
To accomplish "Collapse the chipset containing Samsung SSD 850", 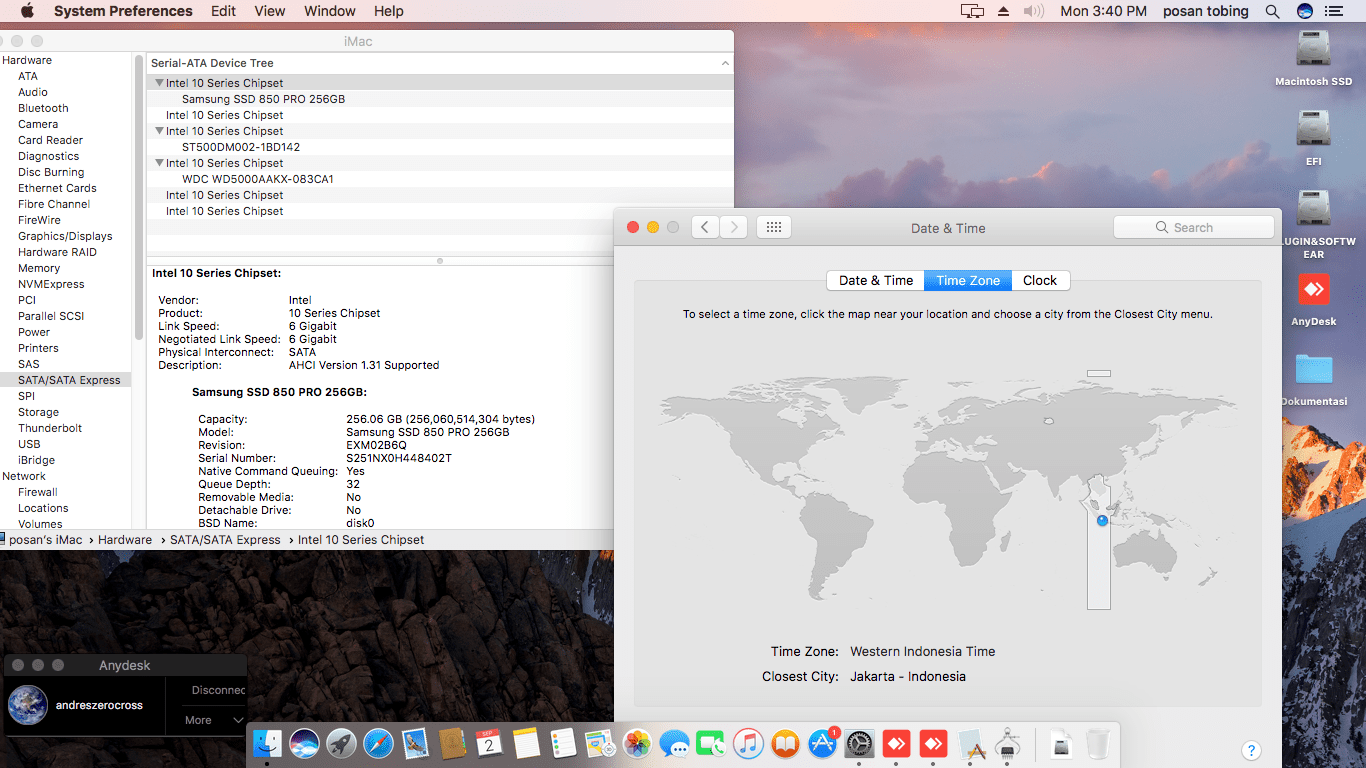I will [159, 83].
